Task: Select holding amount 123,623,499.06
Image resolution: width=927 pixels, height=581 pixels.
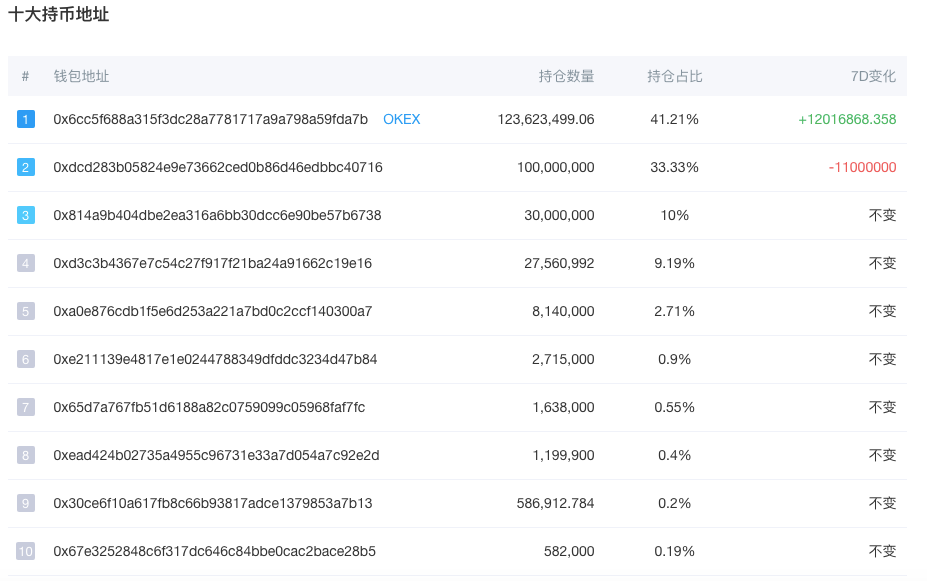Action: (x=546, y=119)
